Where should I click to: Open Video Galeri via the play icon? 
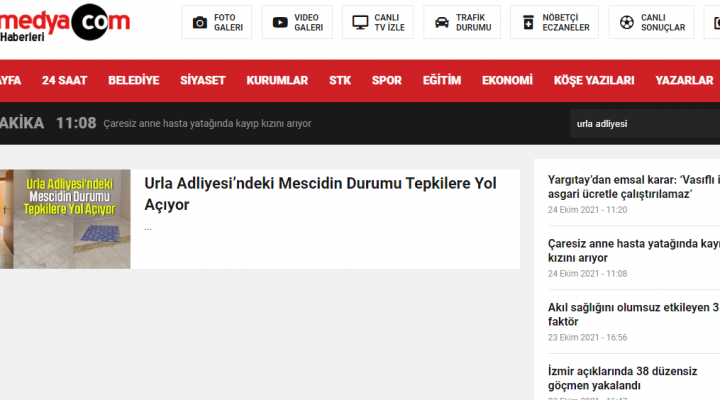280,22
